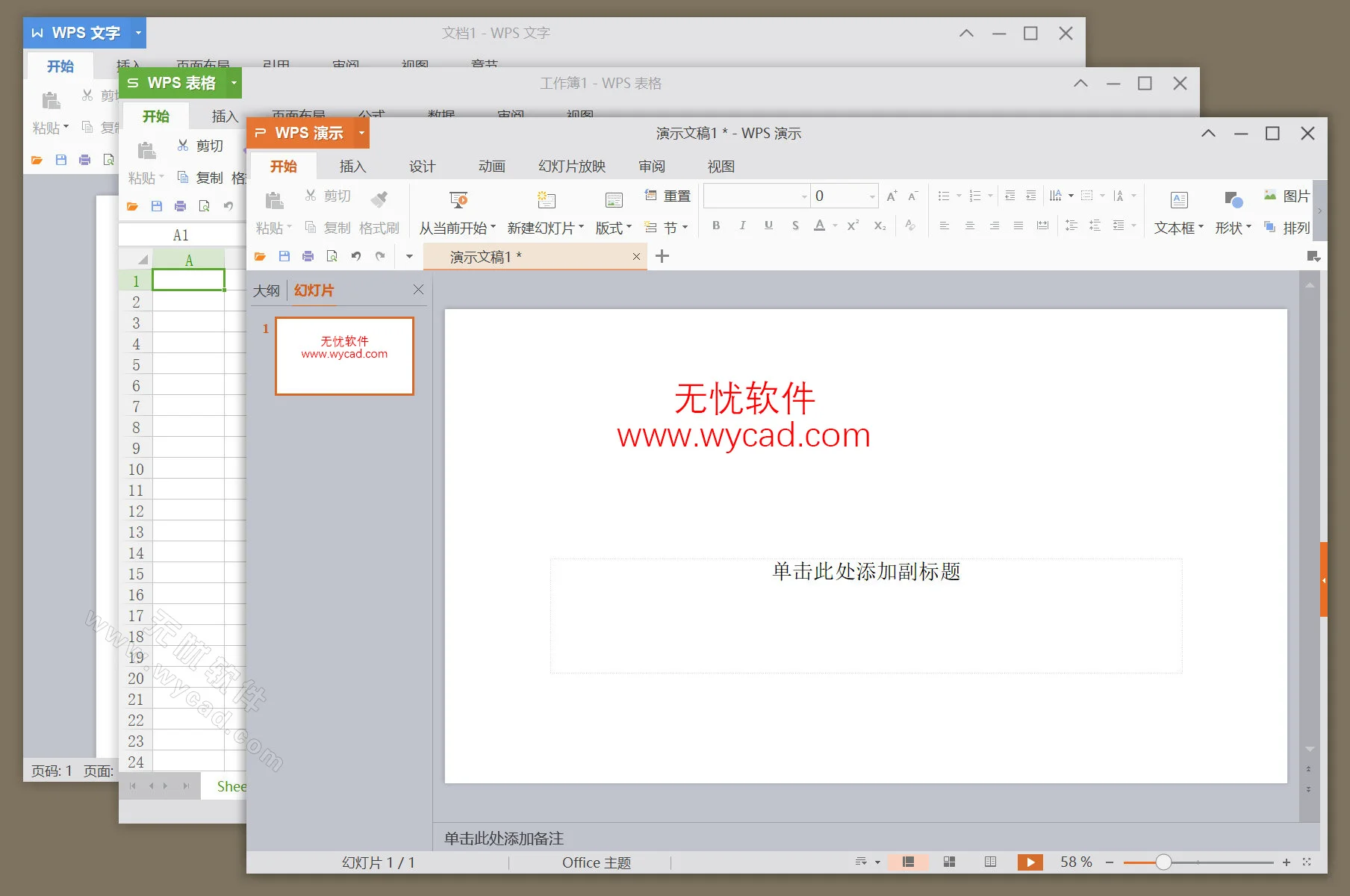The height and width of the screenshot is (896, 1350).
Task: Select the 格式刷 (Format Painter) tool
Action: click(379, 211)
